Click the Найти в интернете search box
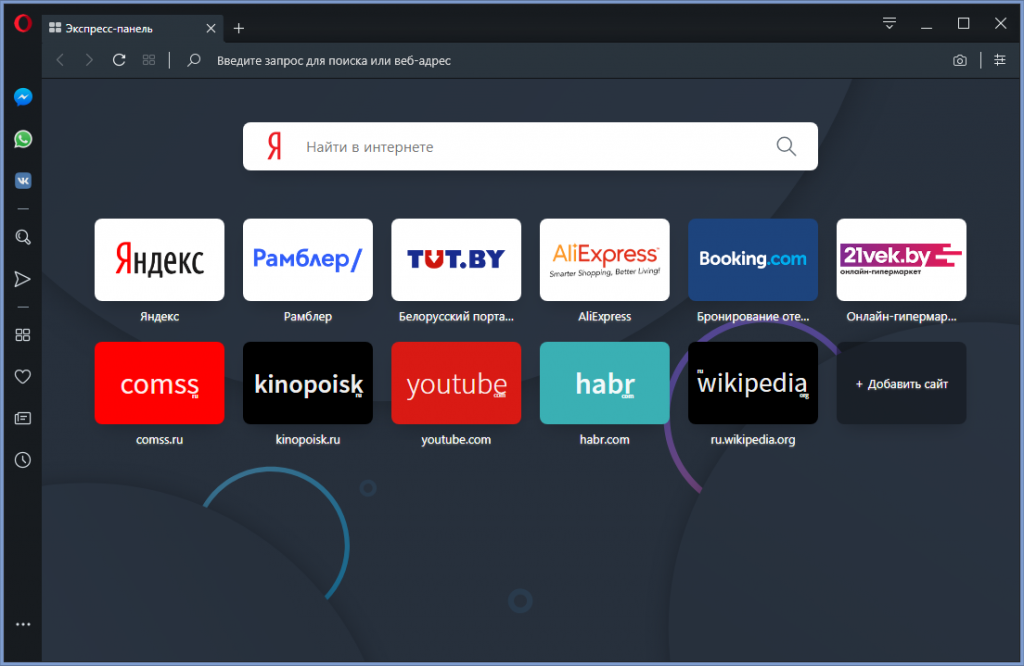 coord(530,146)
